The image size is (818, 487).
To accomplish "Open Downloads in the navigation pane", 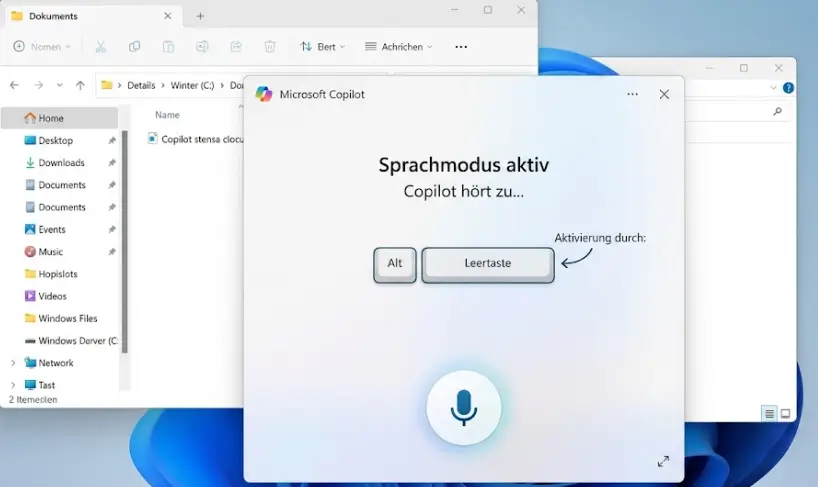I will [x=61, y=163].
